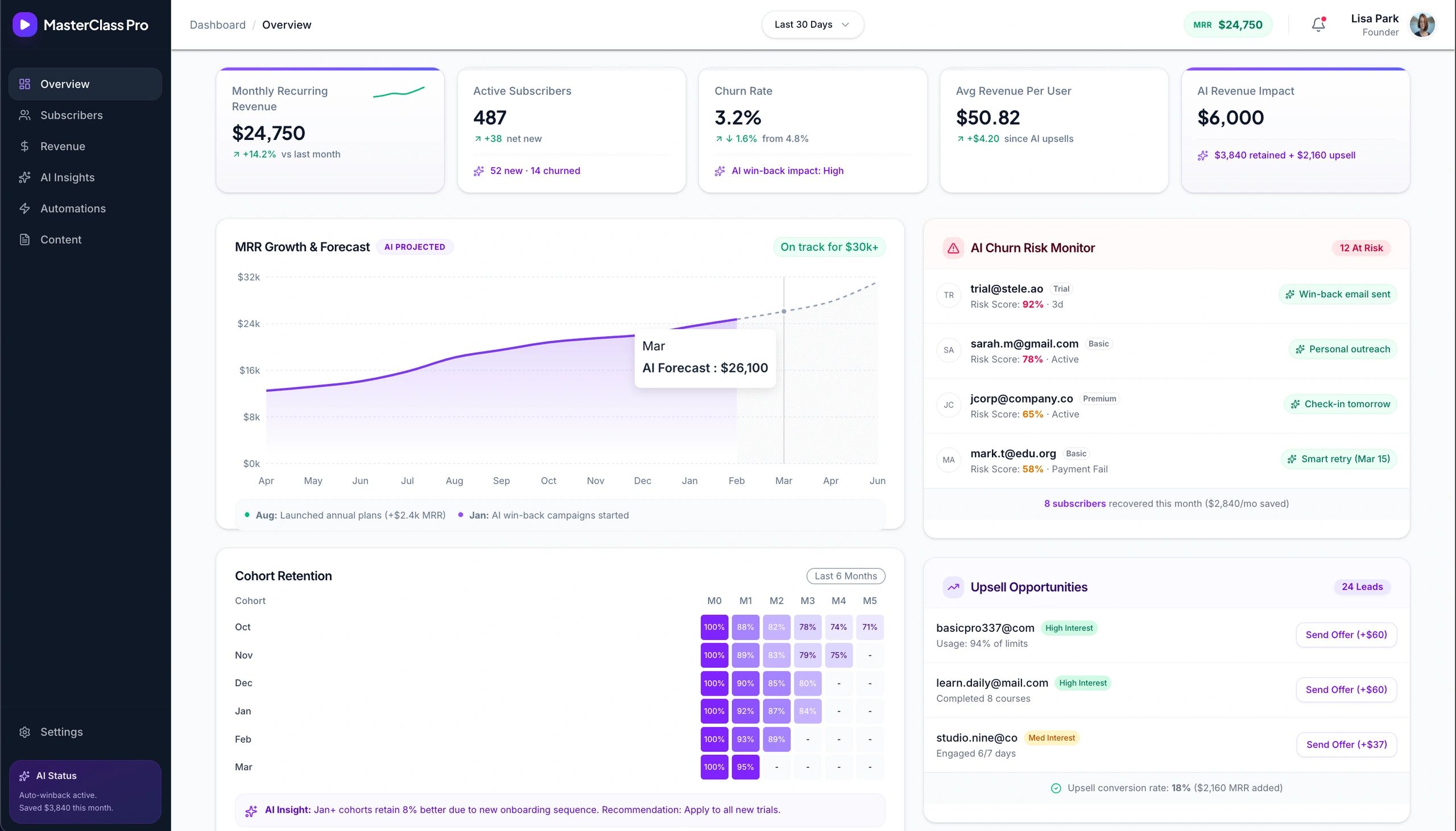Select Overview in the breadcrumb

click(287, 24)
